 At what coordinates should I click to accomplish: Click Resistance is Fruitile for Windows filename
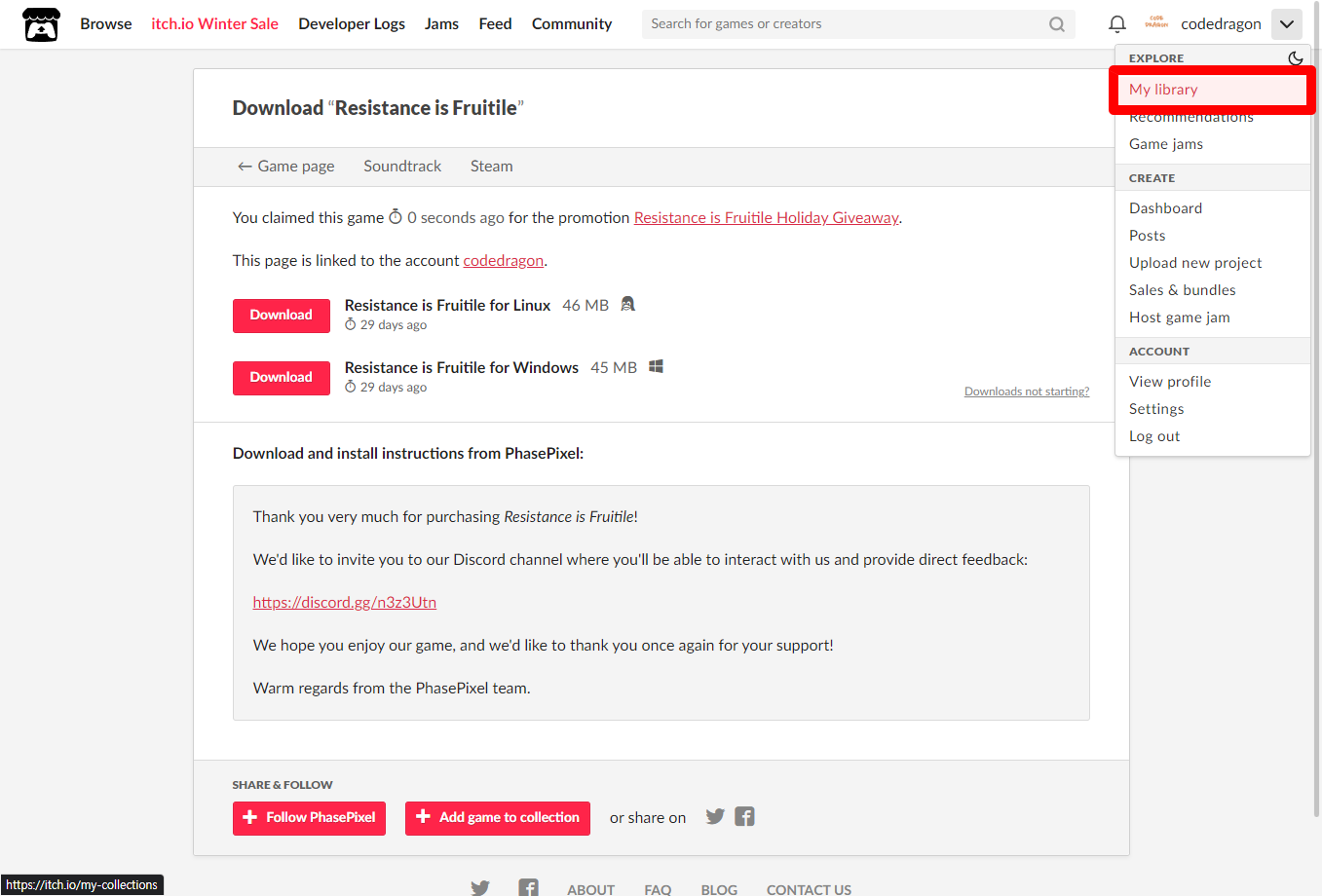462,368
